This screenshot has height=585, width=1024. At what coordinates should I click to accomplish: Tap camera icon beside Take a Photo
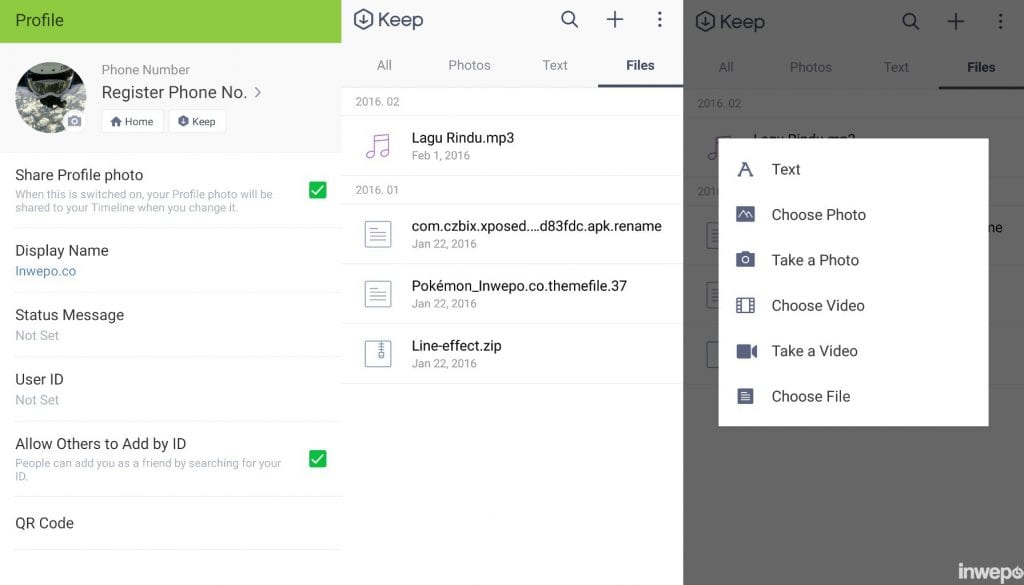tap(745, 259)
